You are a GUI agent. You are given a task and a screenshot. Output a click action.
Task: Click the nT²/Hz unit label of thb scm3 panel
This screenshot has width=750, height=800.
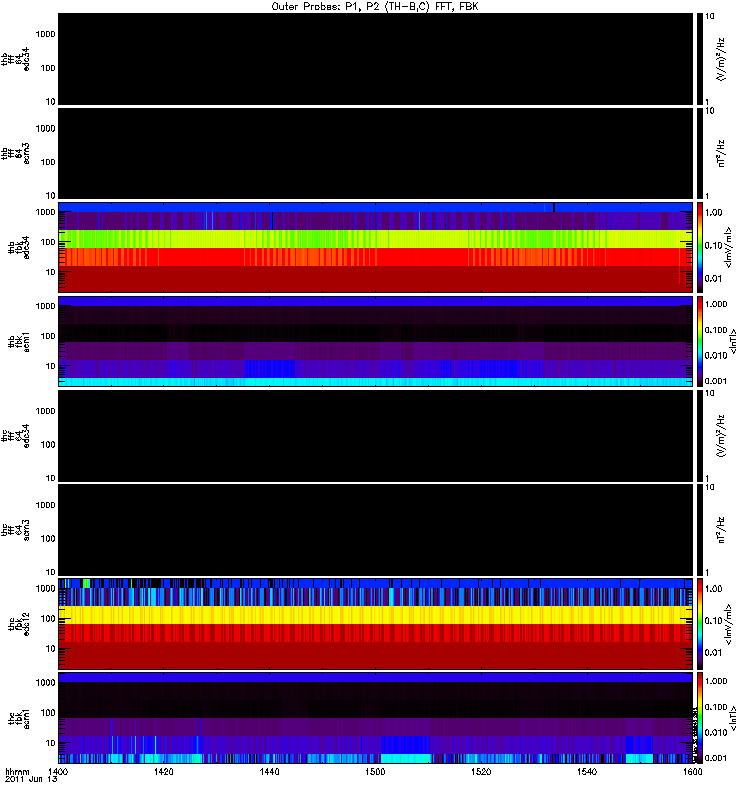[x=721, y=153]
